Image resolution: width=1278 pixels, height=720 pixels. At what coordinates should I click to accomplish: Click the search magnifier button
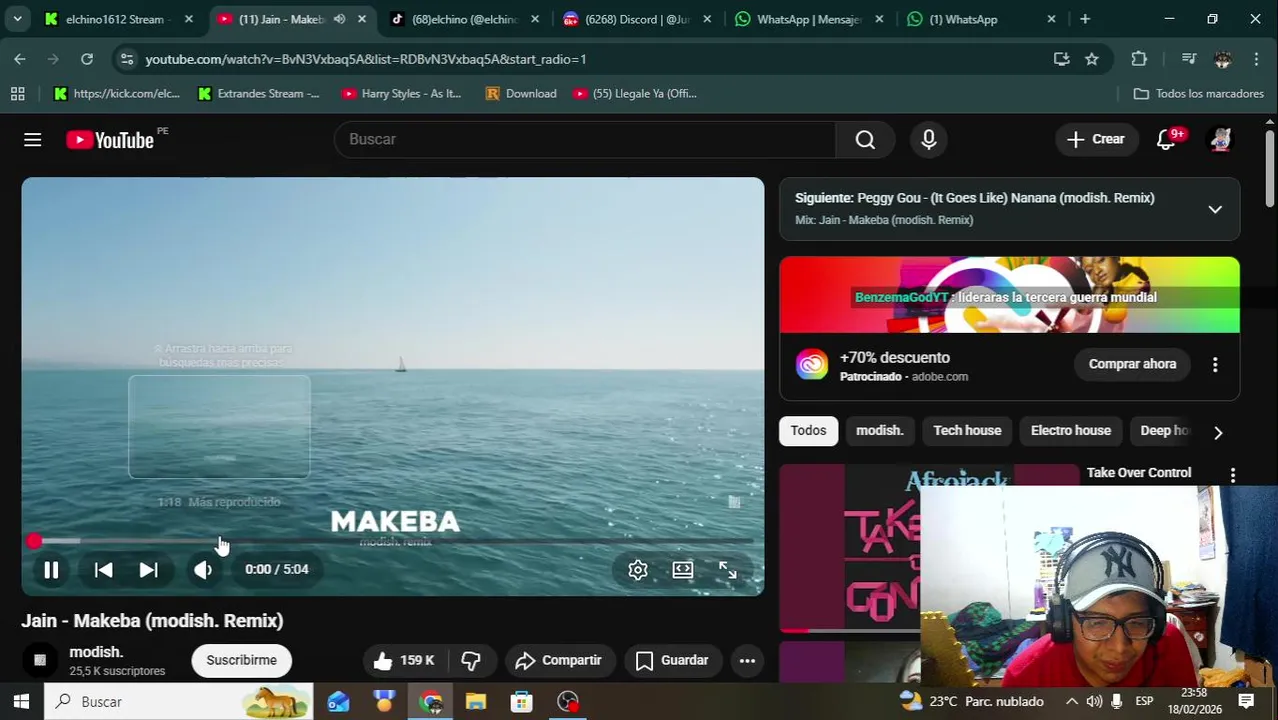coord(865,139)
